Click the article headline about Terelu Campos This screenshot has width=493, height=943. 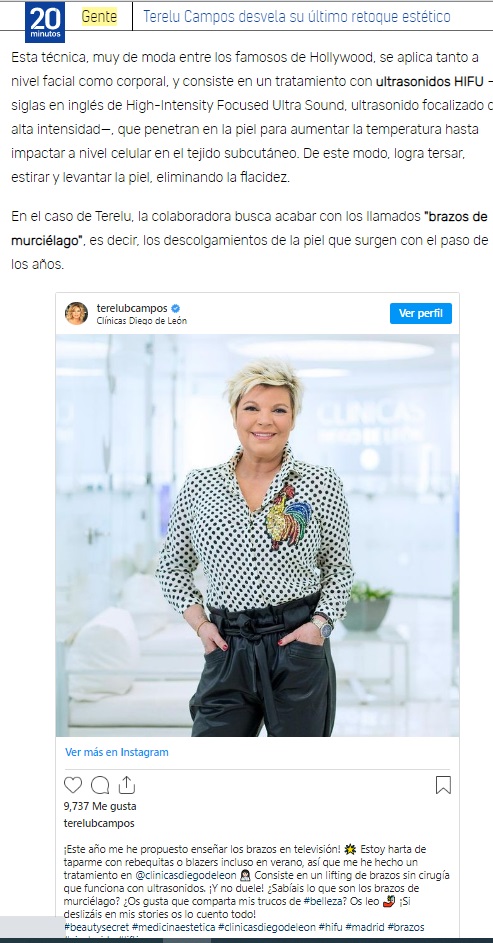click(x=296, y=17)
